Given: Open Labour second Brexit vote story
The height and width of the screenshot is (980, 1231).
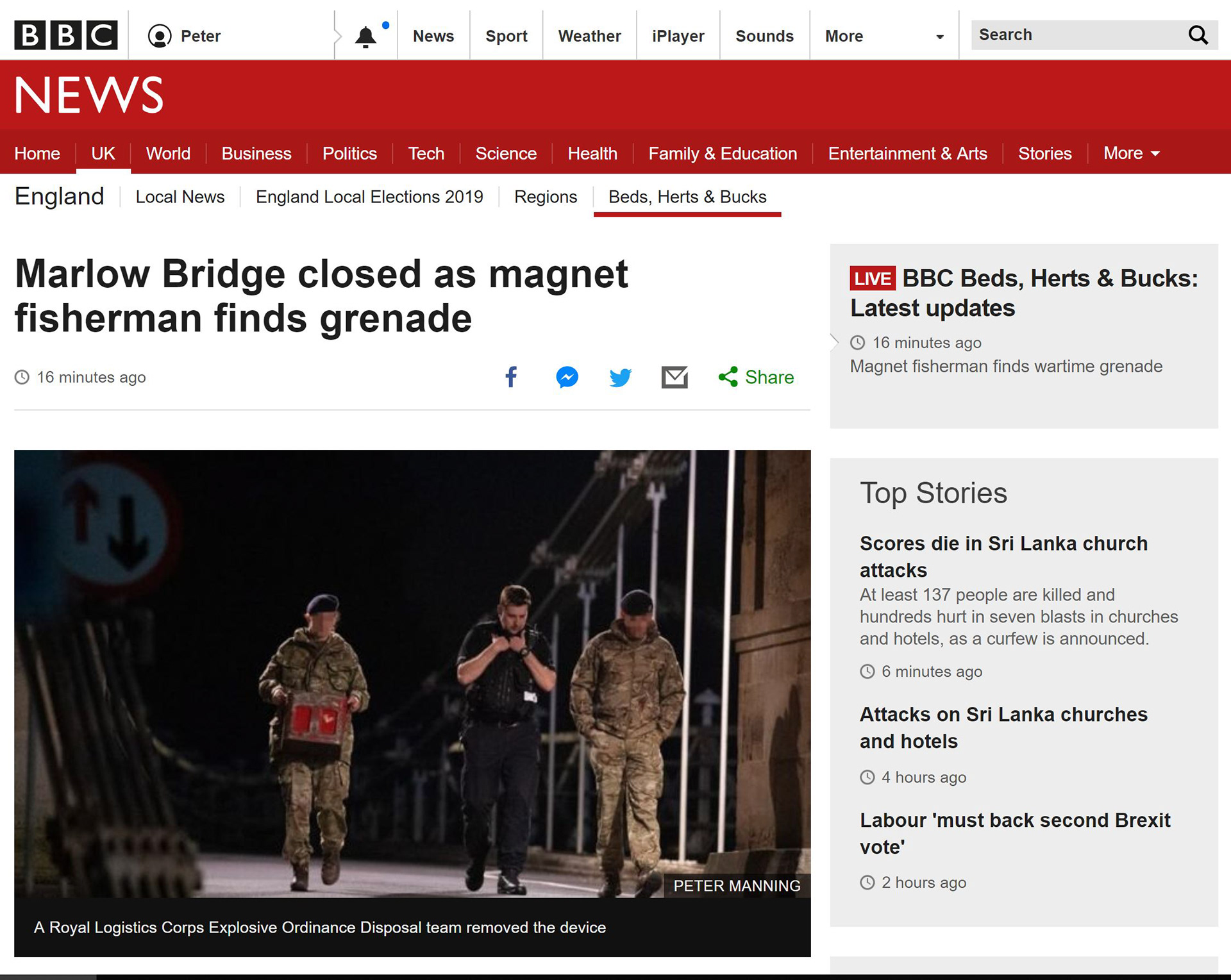Looking at the screenshot, I should click(1015, 833).
